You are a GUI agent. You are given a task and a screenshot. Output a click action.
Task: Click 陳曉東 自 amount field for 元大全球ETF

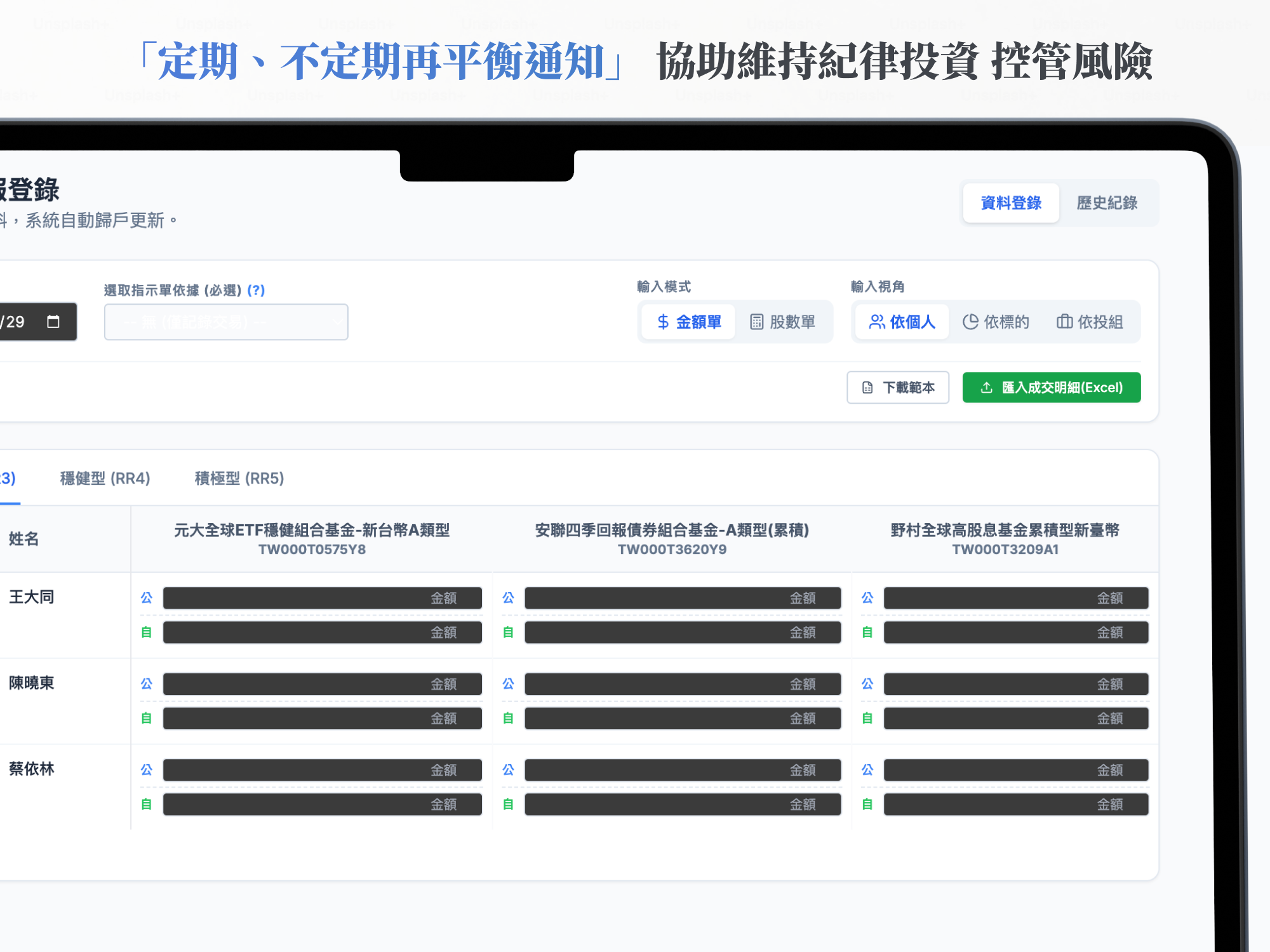323,718
